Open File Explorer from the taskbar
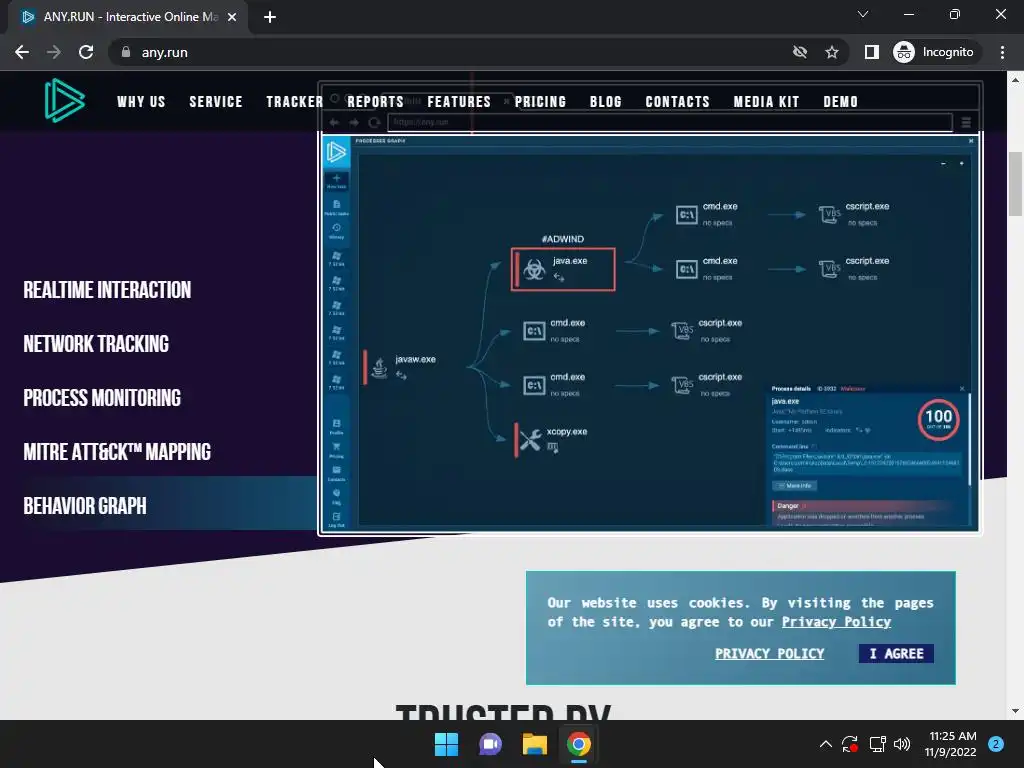 (534, 744)
